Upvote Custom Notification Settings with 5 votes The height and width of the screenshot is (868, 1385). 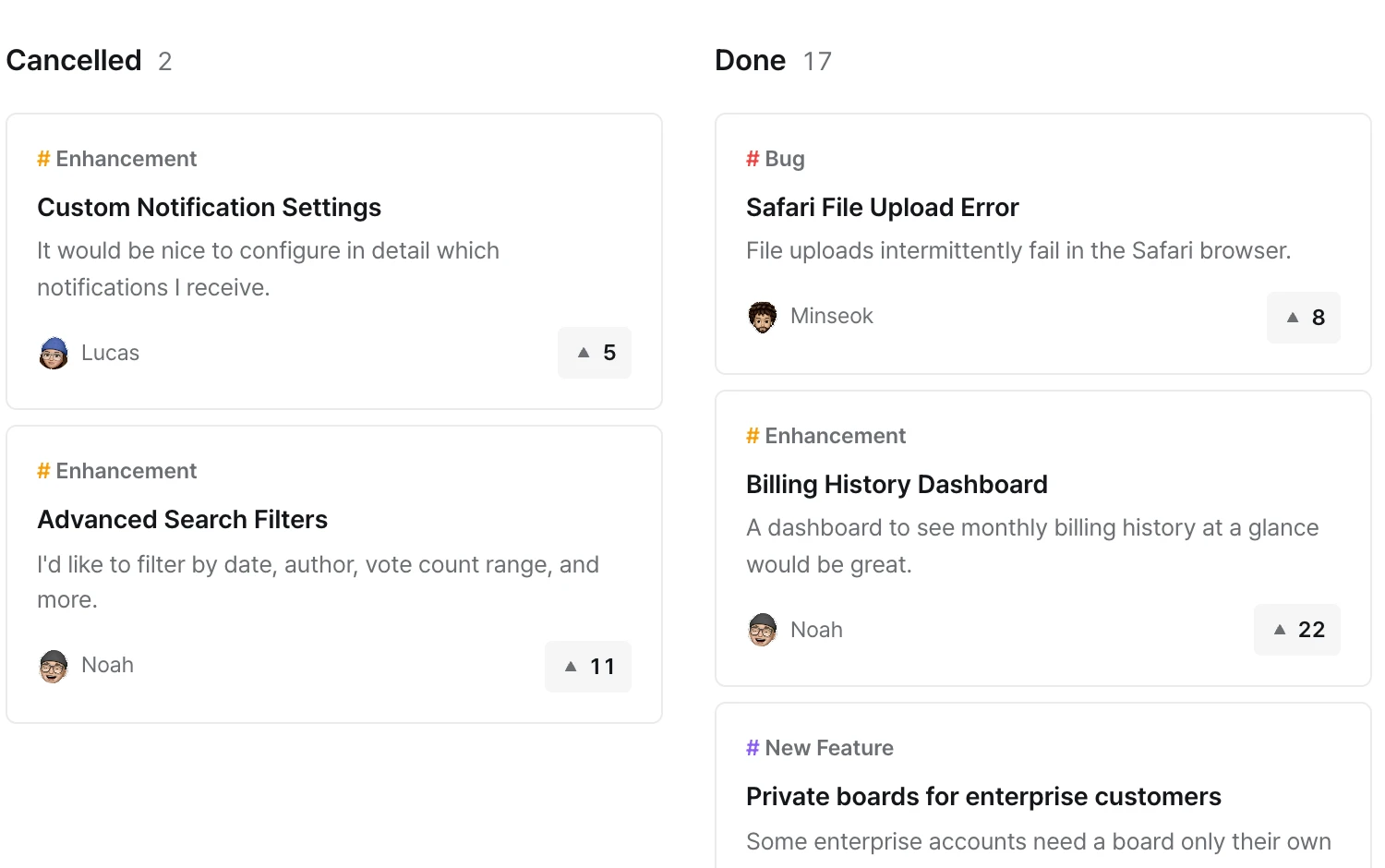[595, 353]
